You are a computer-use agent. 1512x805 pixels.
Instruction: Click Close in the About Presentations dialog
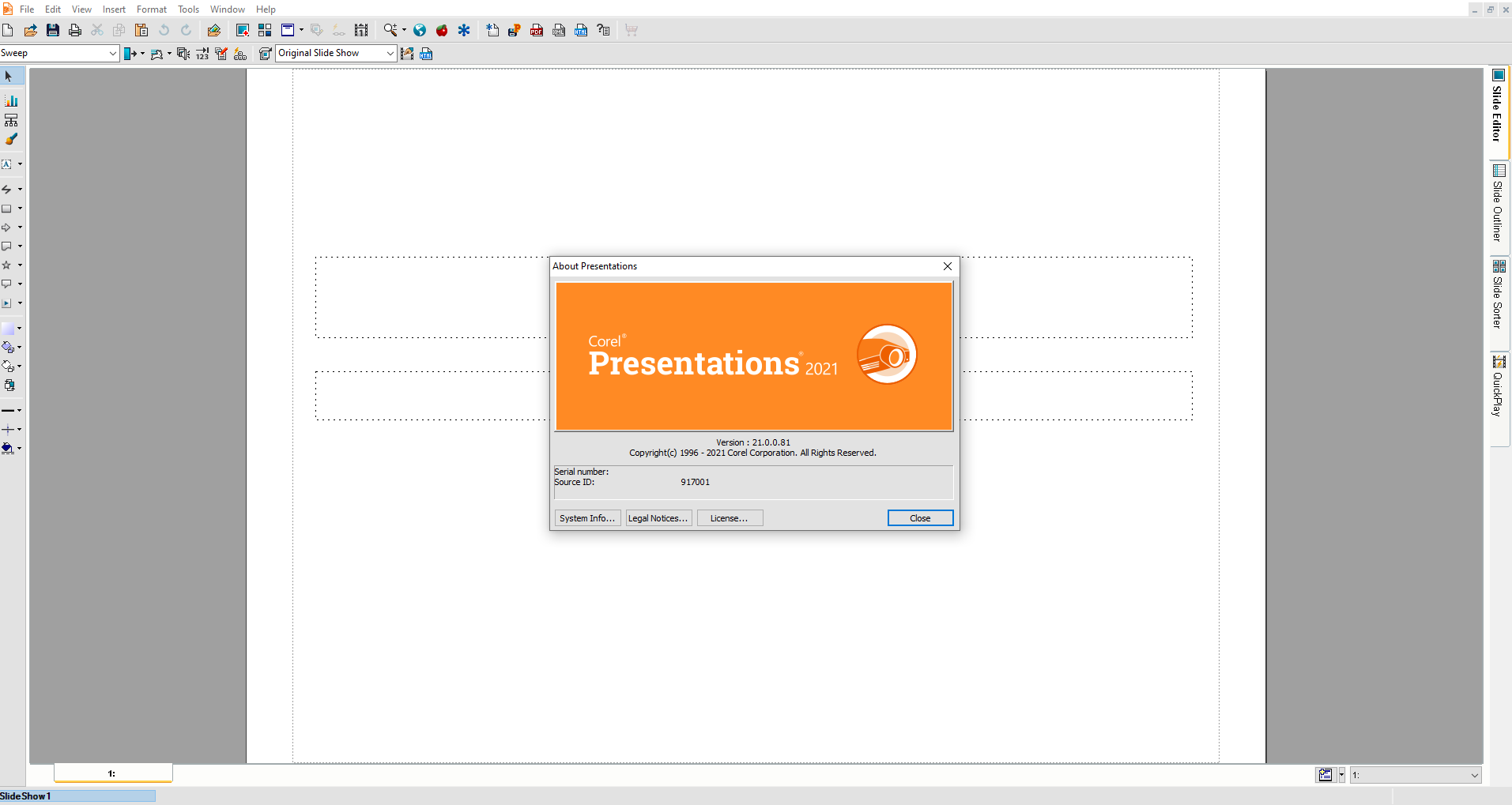[x=920, y=518]
